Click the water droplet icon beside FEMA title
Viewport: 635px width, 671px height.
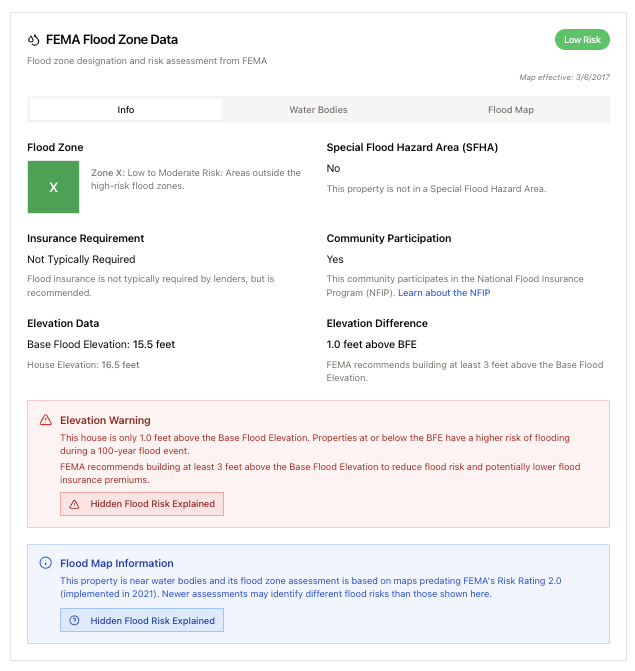pyautogui.click(x=33, y=40)
